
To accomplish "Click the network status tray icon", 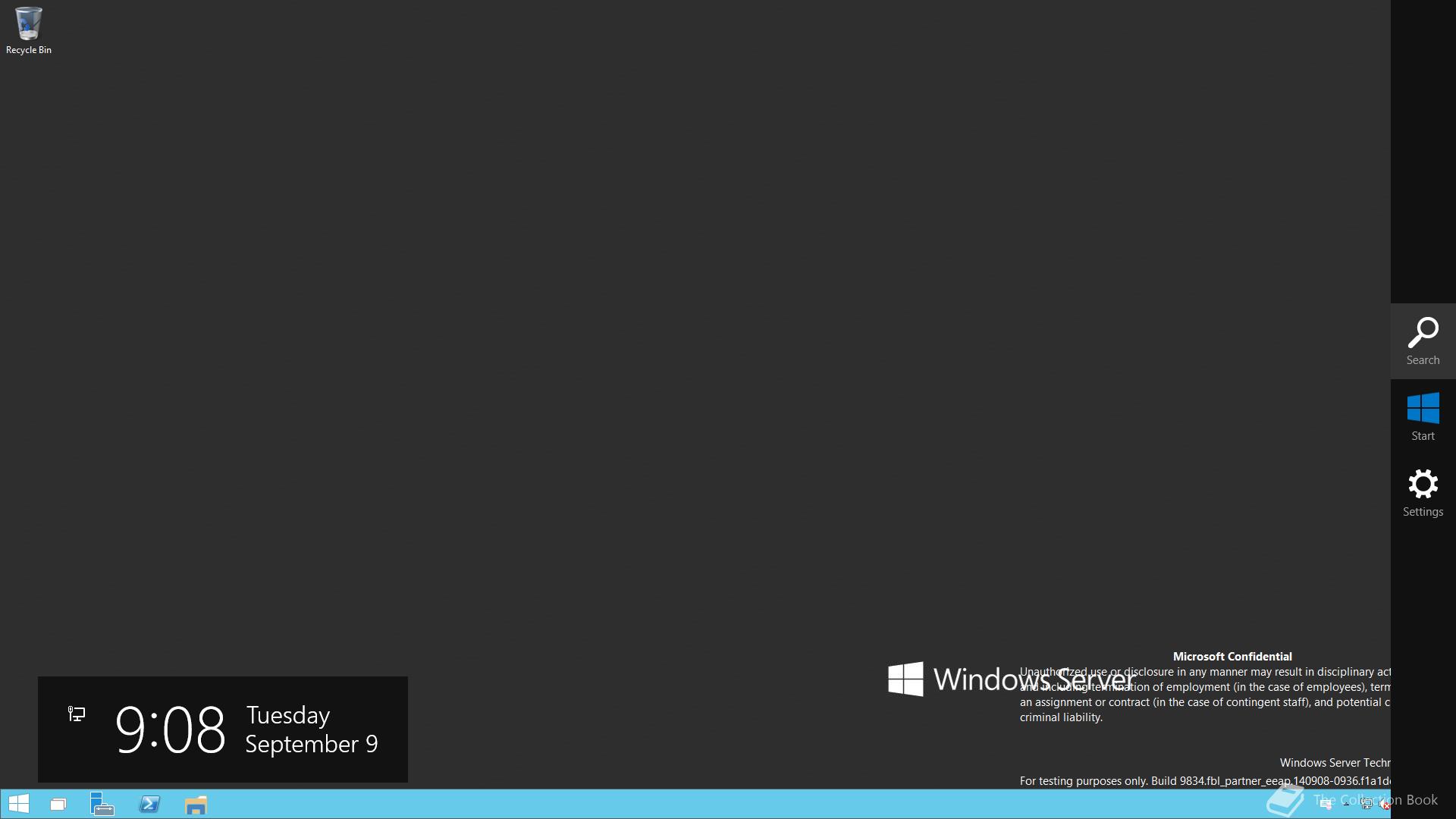I will [1366, 804].
